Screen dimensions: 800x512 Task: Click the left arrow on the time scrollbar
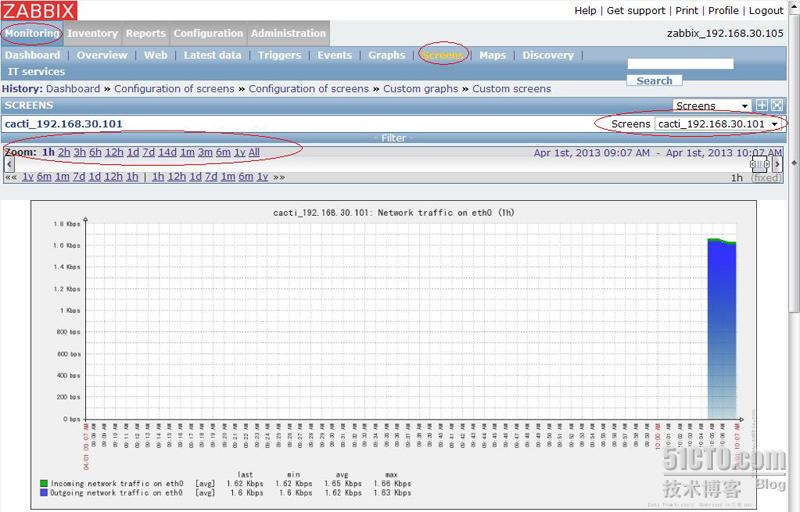9,164
